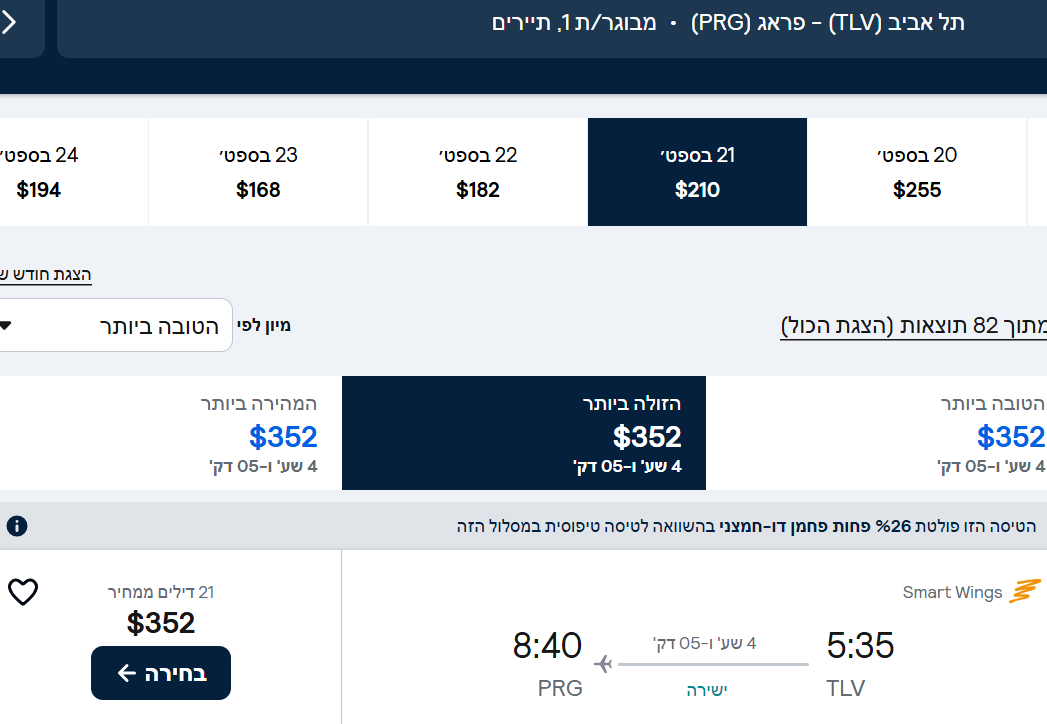Screen dimensions: 1047x724
Task: Click the airplane icon on the route line
Action: [603, 664]
